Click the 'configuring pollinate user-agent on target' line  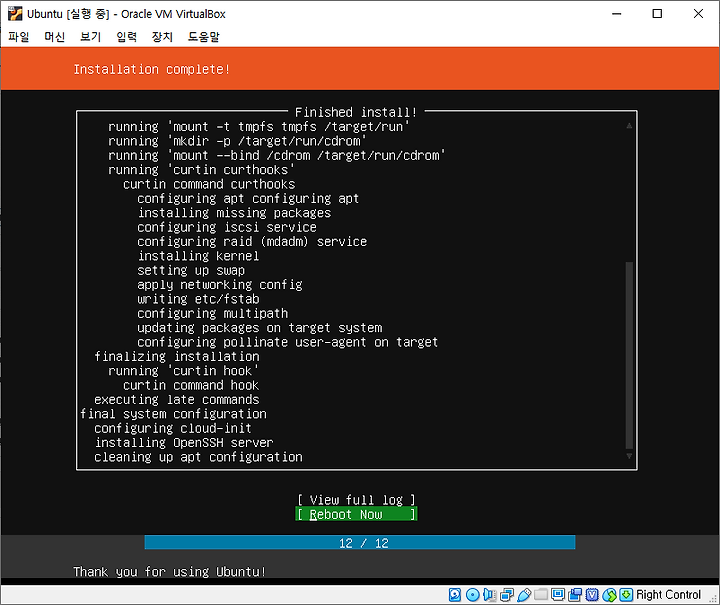tap(288, 342)
